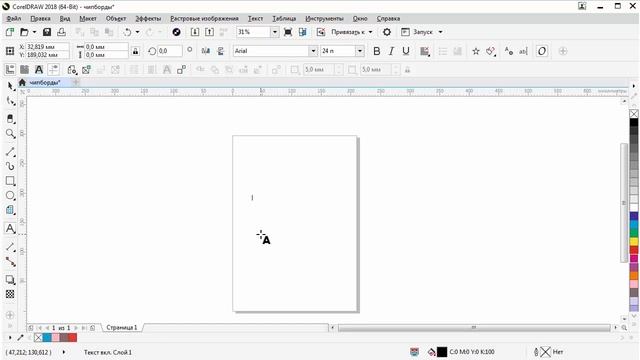Activate the Zoom magnifier tool
Screen dimensions: 640x360
[11, 133]
